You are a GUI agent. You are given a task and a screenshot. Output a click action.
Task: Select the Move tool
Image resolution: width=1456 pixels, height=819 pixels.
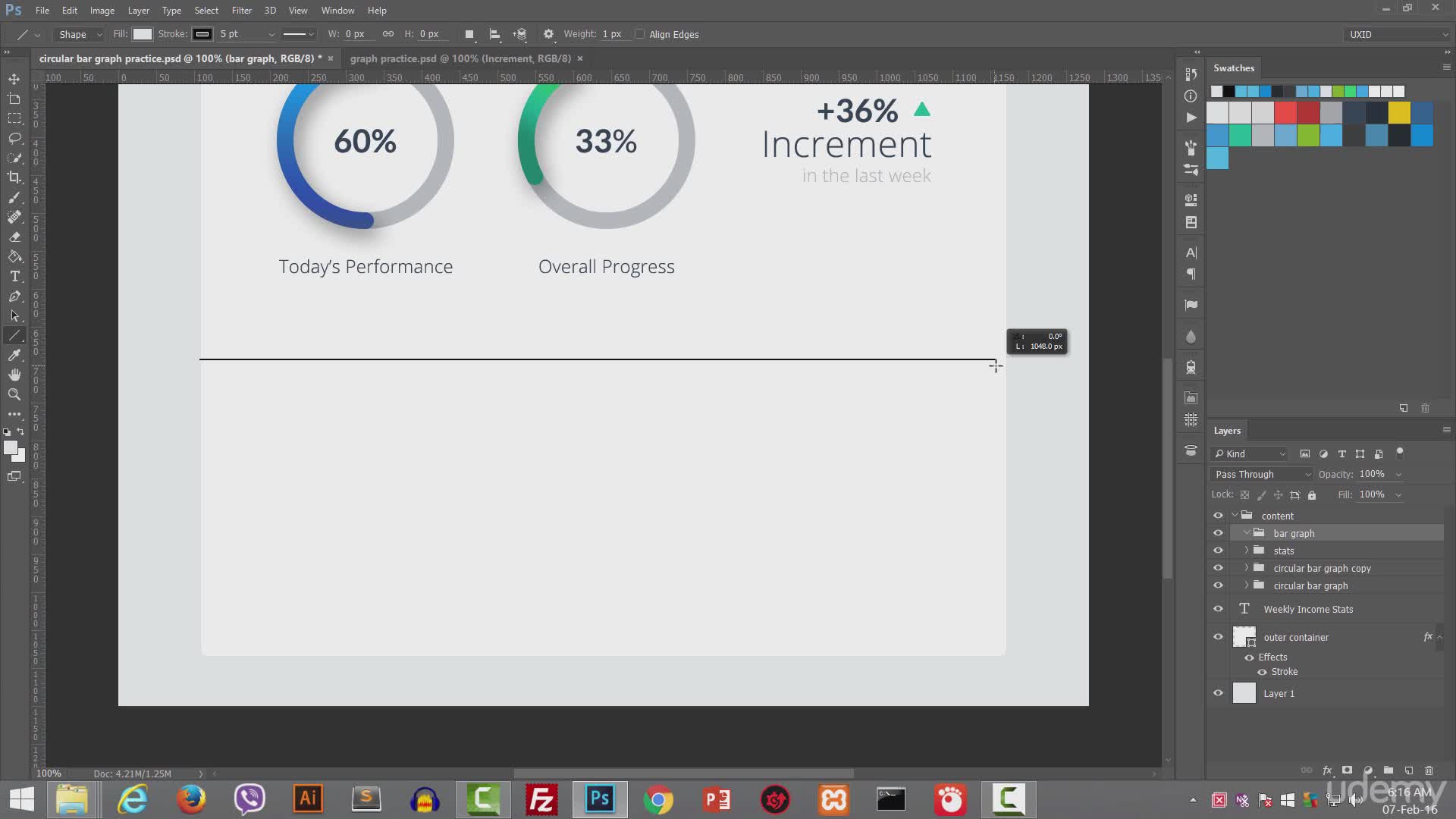pos(14,79)
